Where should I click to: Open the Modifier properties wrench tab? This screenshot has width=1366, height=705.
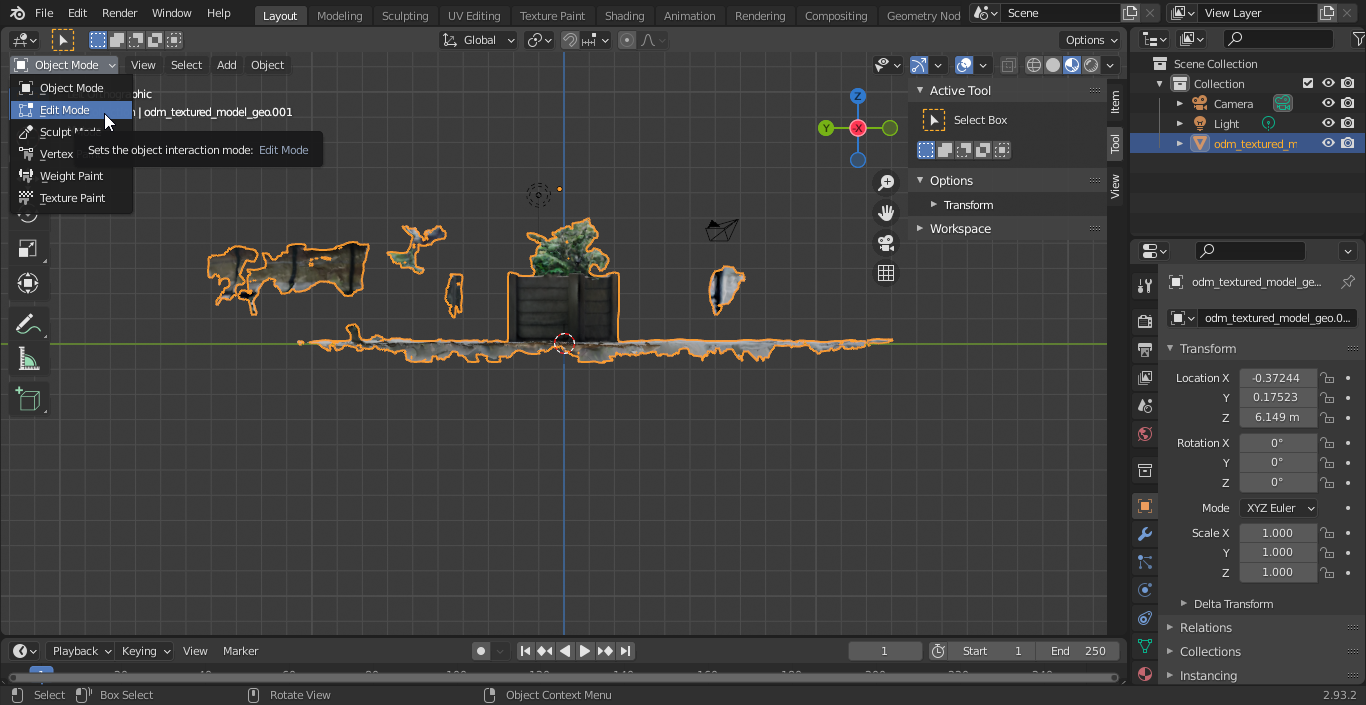click(x=1145, y=534)
